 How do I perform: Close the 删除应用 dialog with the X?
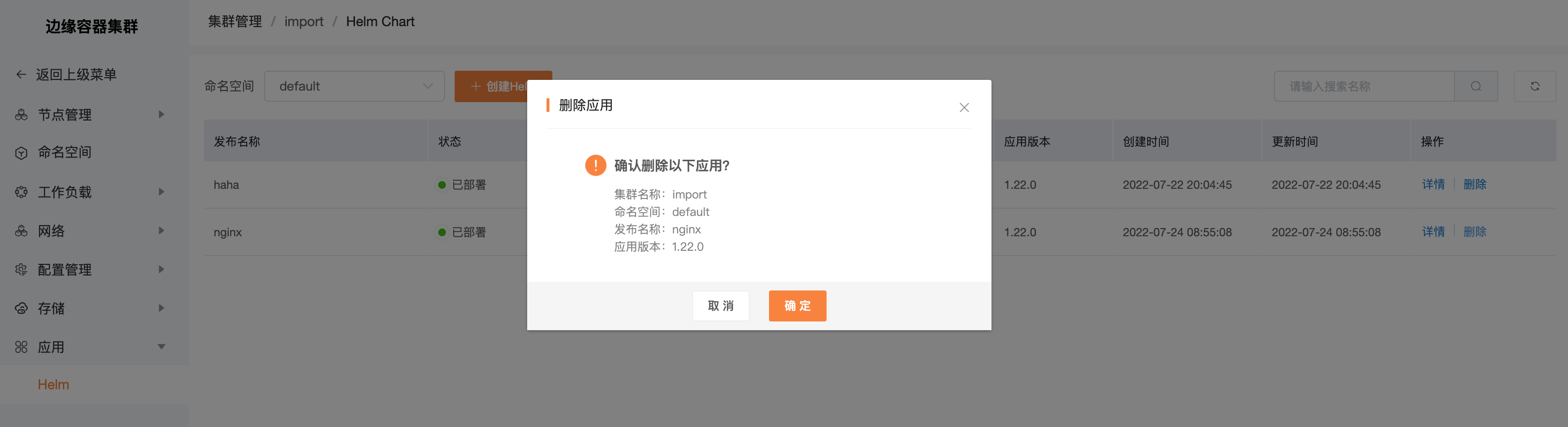coord(963,107)
